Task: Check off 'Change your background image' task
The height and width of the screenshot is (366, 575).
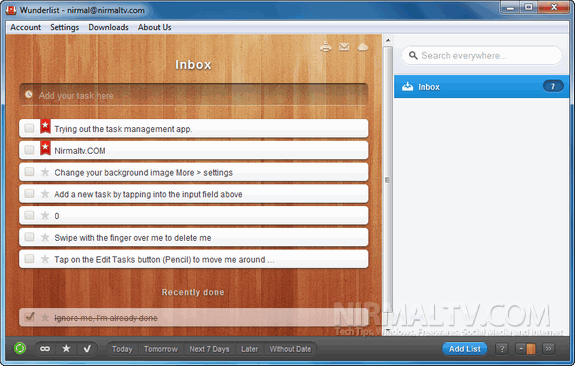Action: (x=29, y=172)
